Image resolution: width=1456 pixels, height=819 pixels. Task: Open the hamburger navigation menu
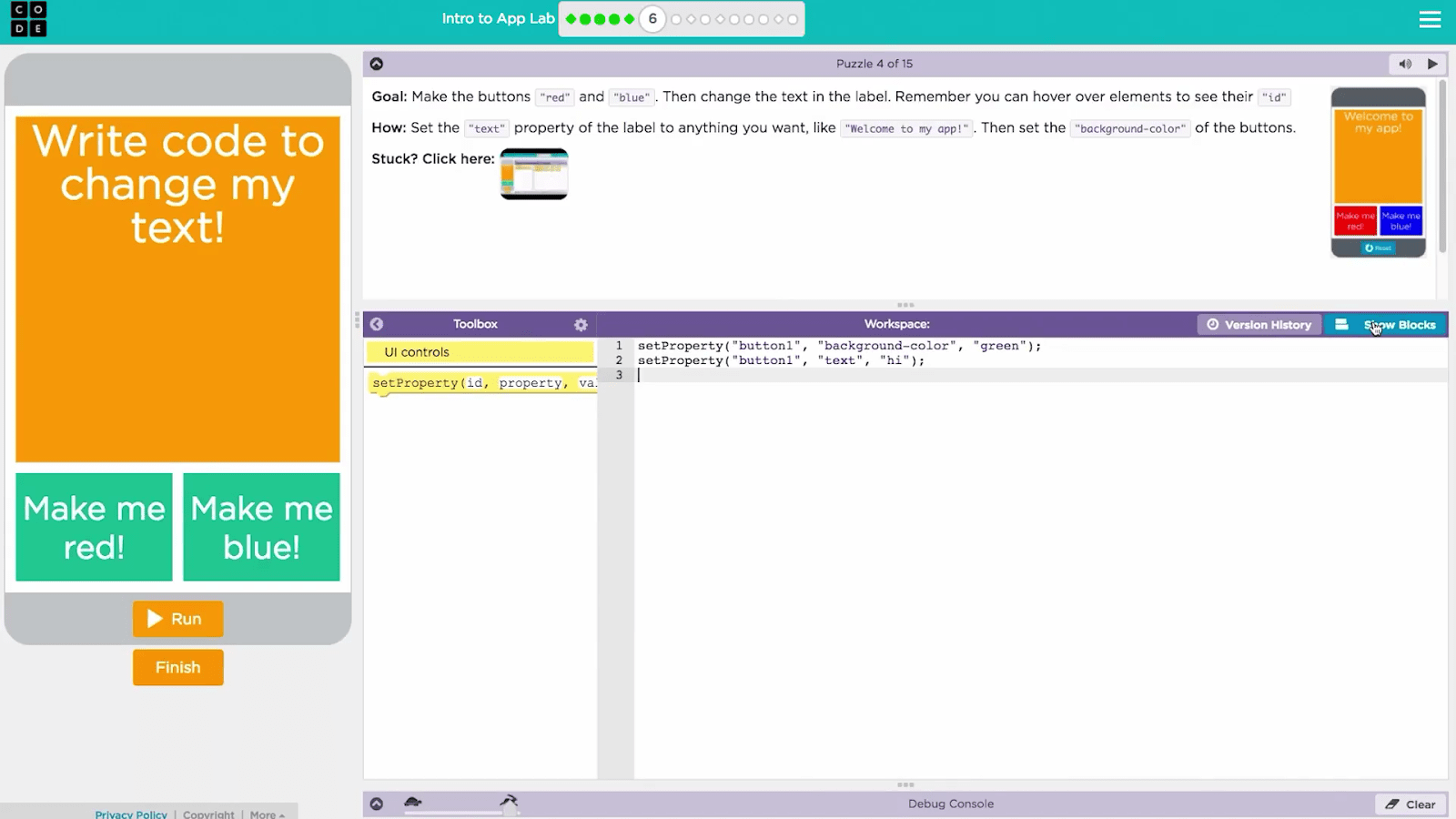[x=1430, y=19]
